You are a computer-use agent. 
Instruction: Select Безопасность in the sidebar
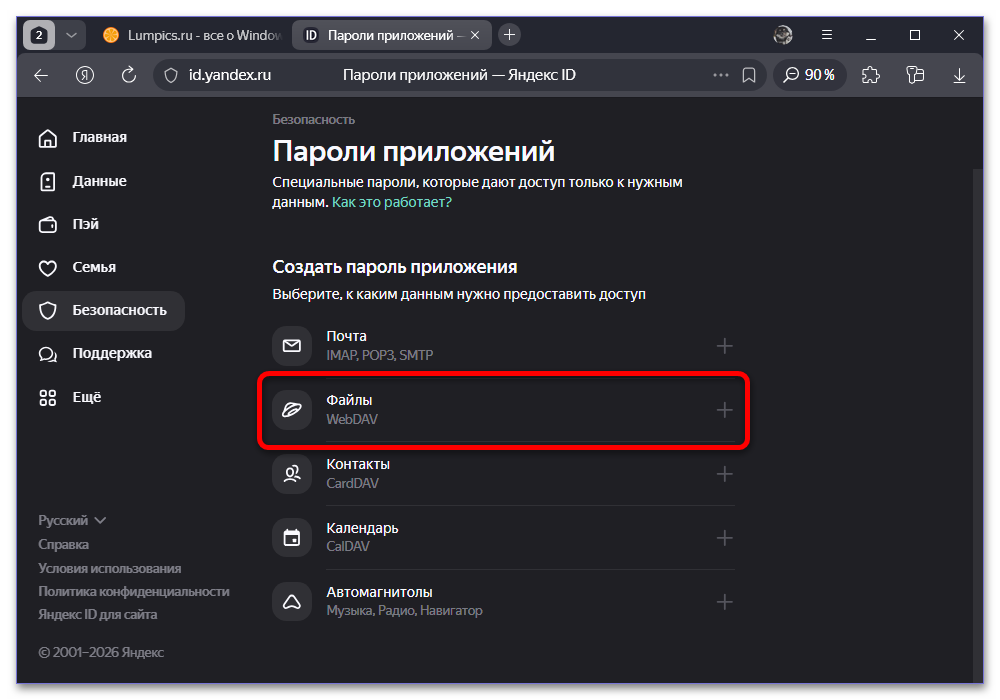point(103,311)
